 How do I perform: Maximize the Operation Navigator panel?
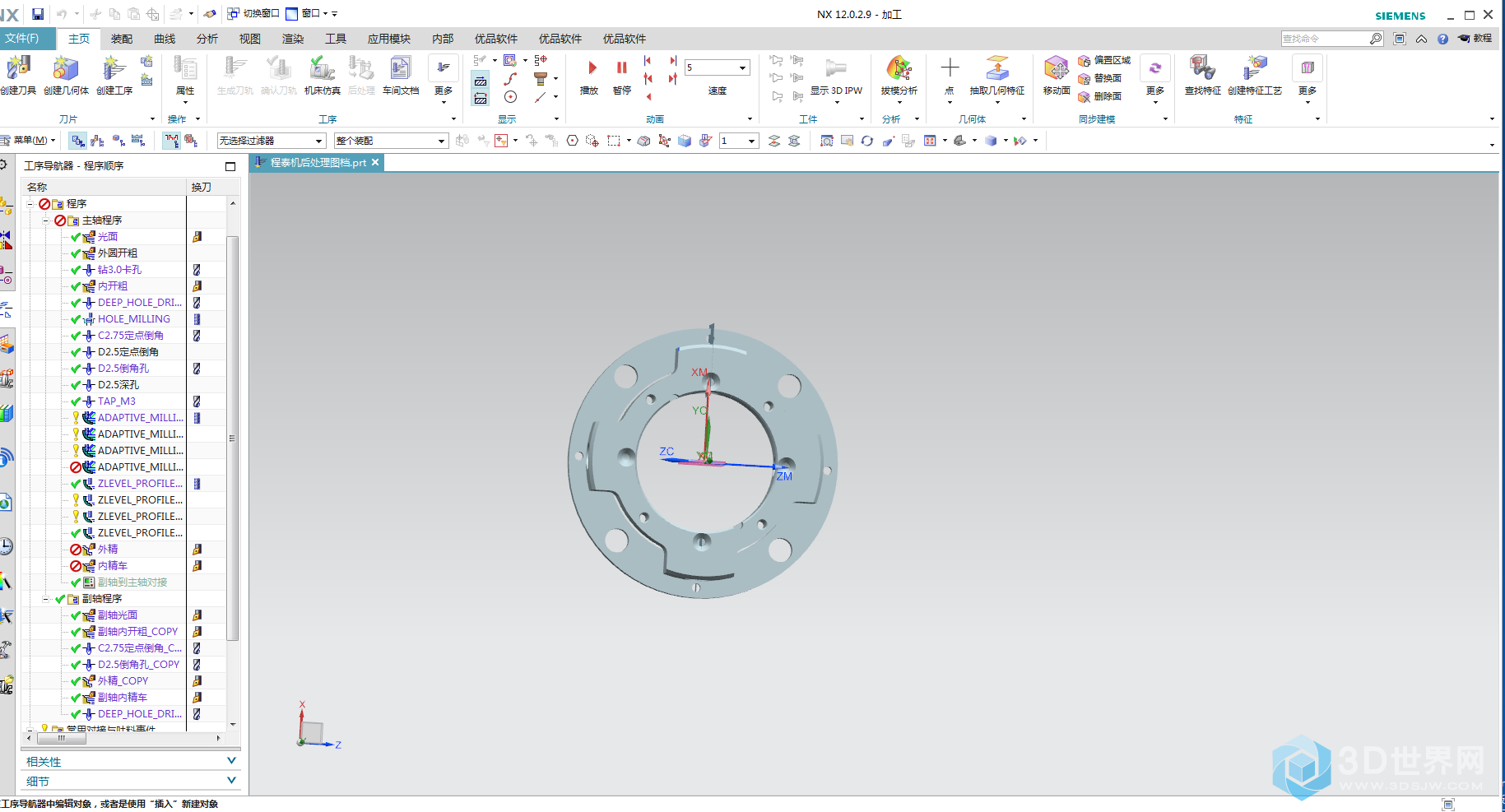pyautogui.click(x=230, y=166)
